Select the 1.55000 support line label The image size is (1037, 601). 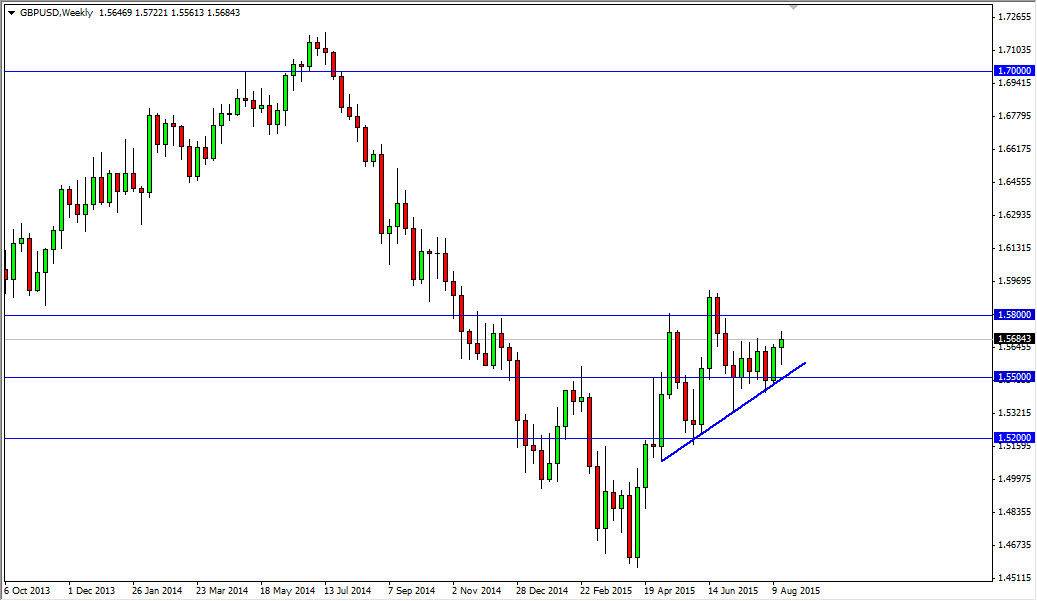click(x=1013, y=376)
